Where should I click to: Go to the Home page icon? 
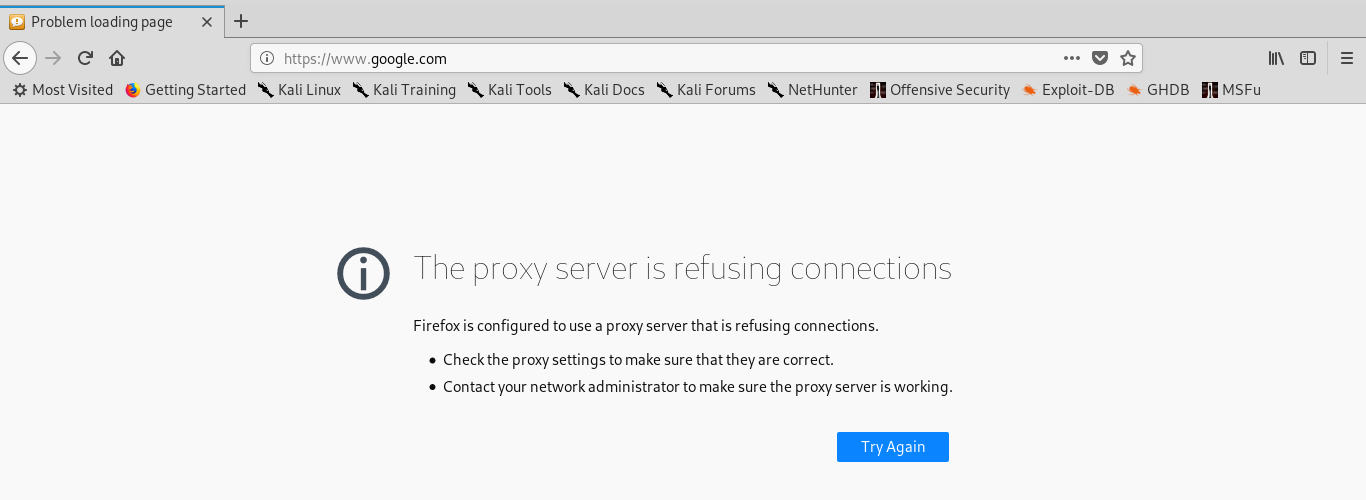pos(117,58)
